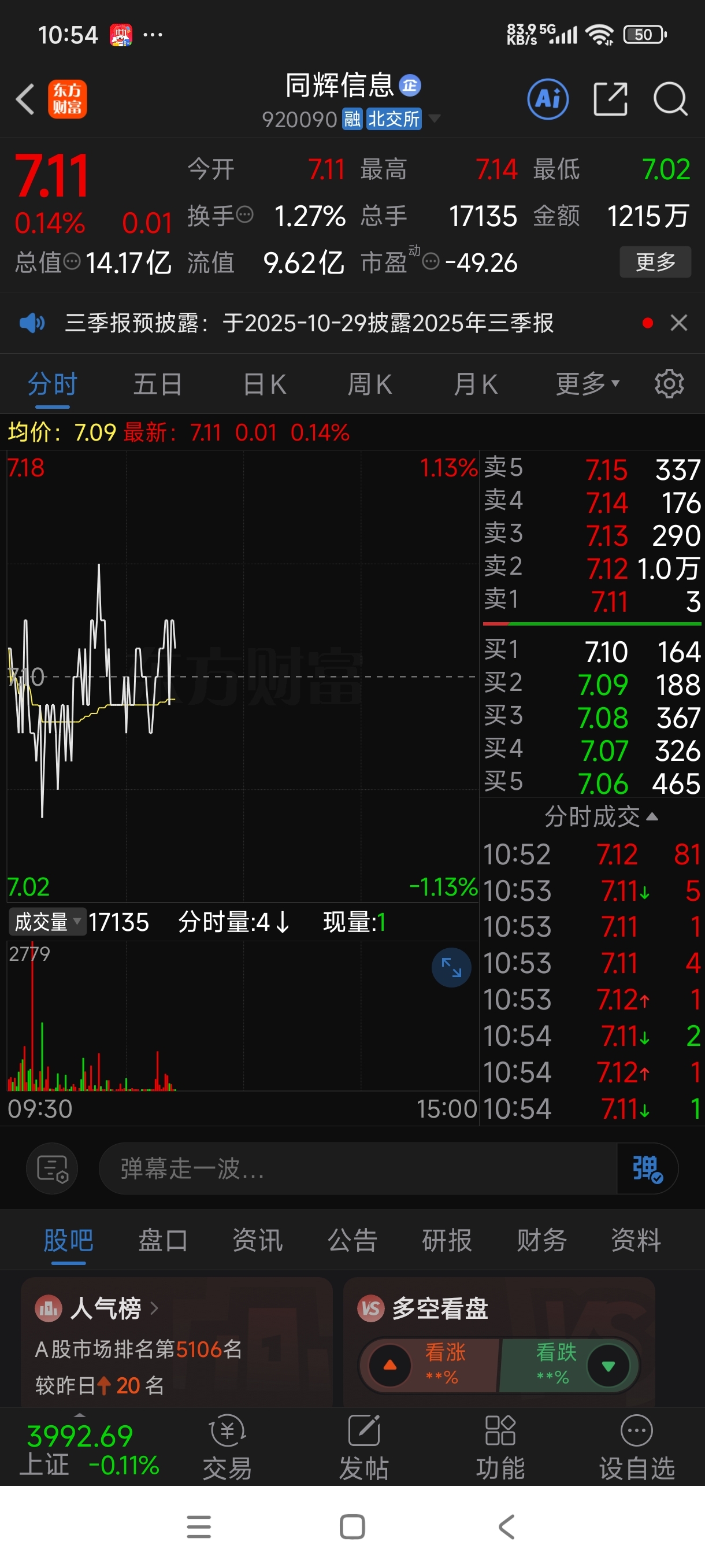Switch to 盘口 tab
The image size is (705, 1568).
(x=163, y=1240)
